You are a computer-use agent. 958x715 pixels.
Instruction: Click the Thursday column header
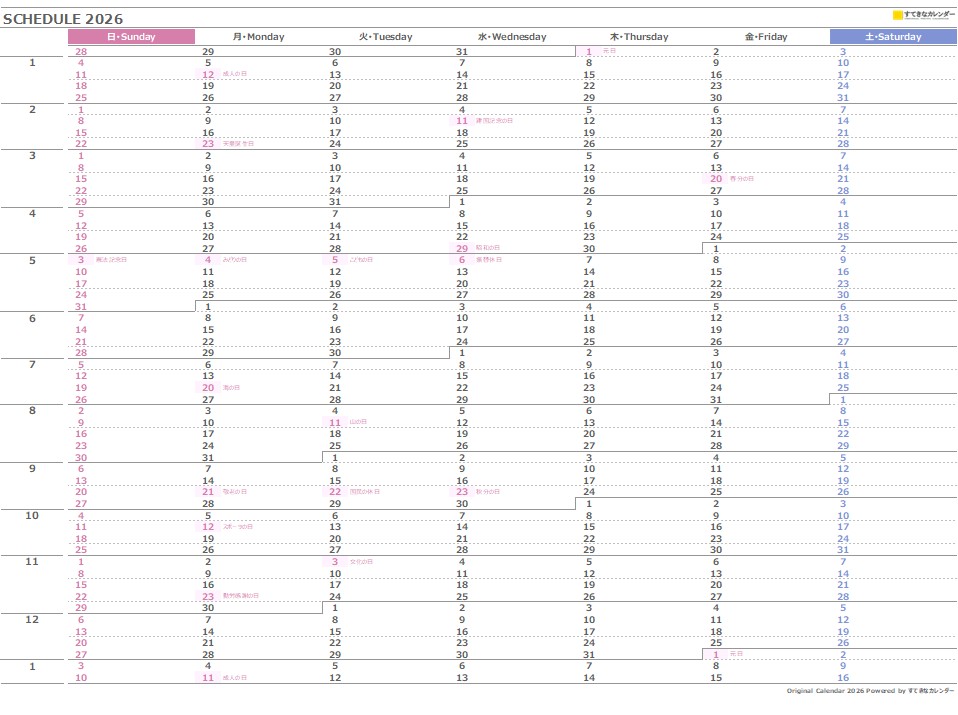pyautogui.click(x=639, y=37)
